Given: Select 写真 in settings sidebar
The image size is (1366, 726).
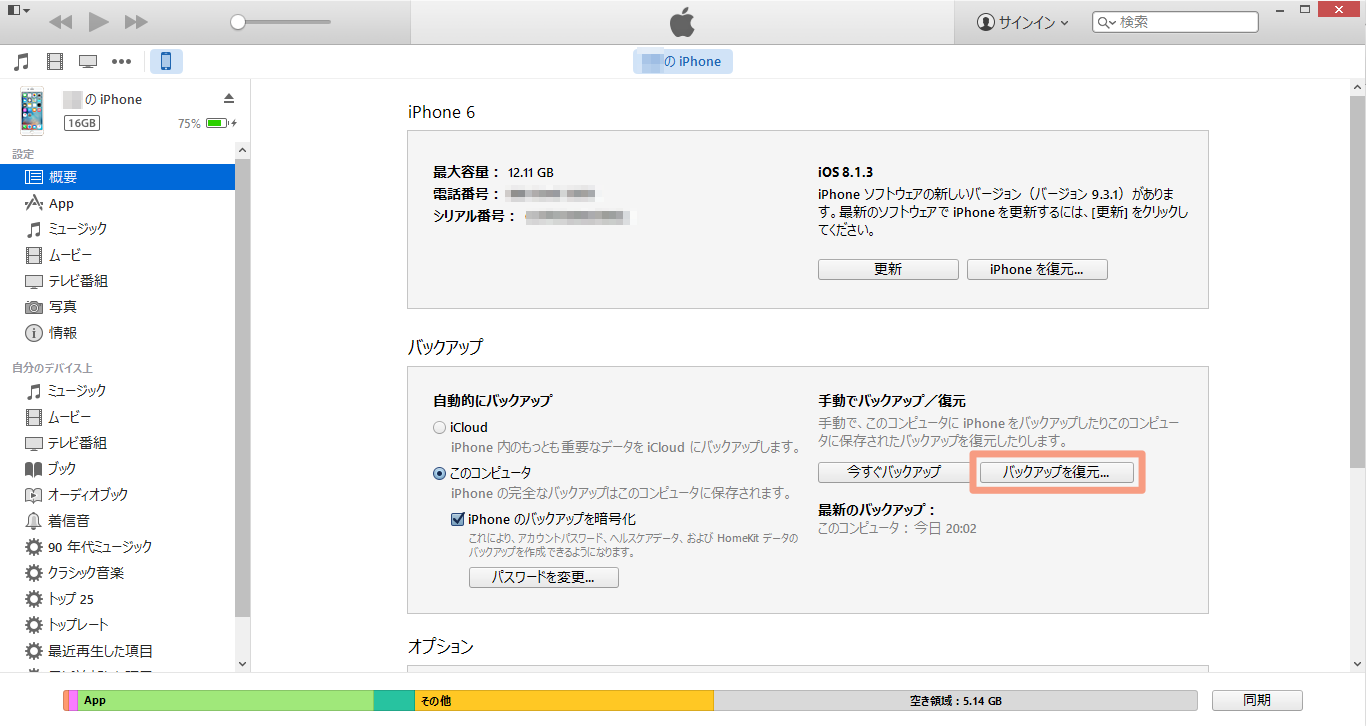Looking at the screenshot, I should [117, 307].
